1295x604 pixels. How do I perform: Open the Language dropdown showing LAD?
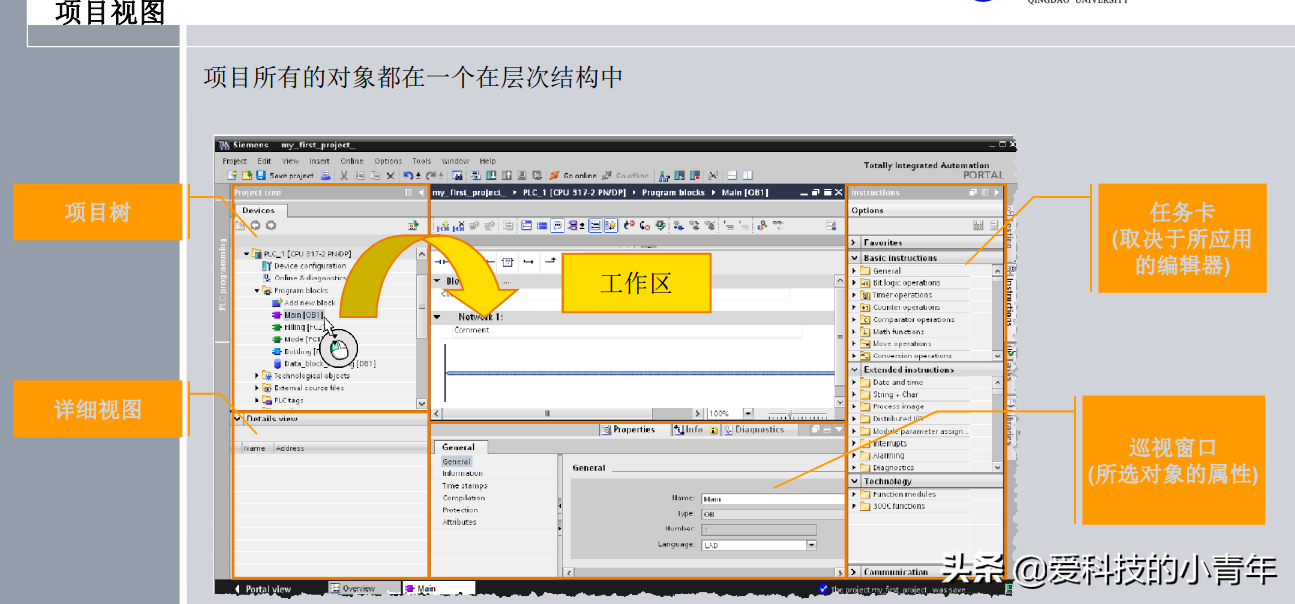[811, 545]
